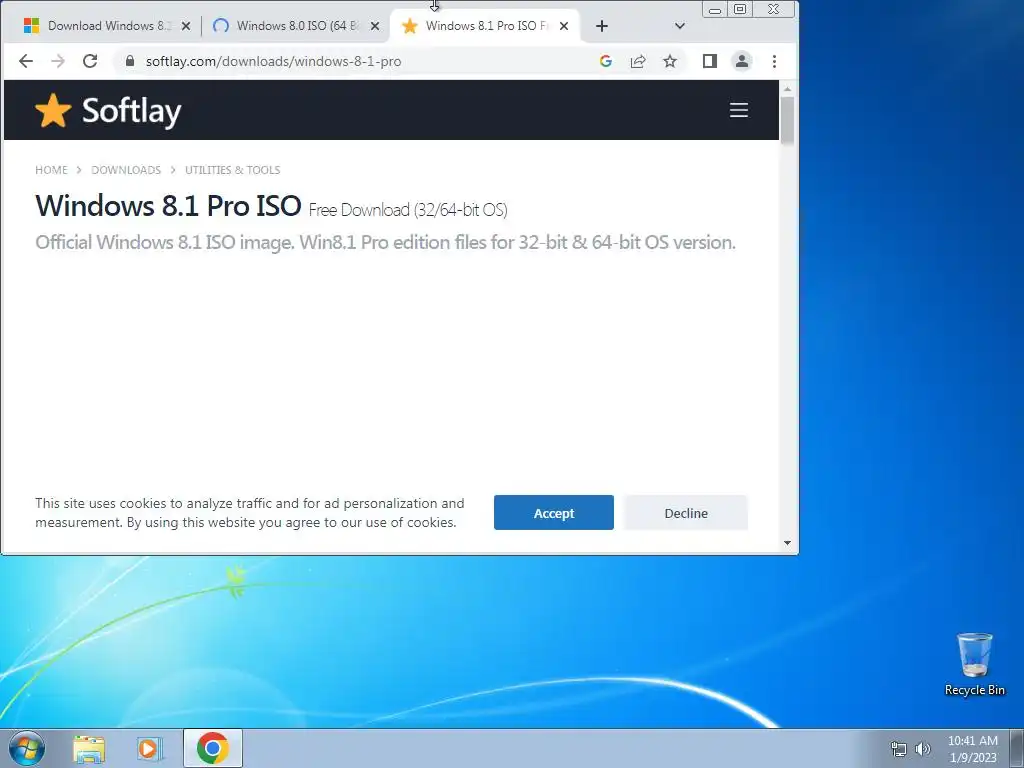Open network status tray icon

[x=899, y=749]
